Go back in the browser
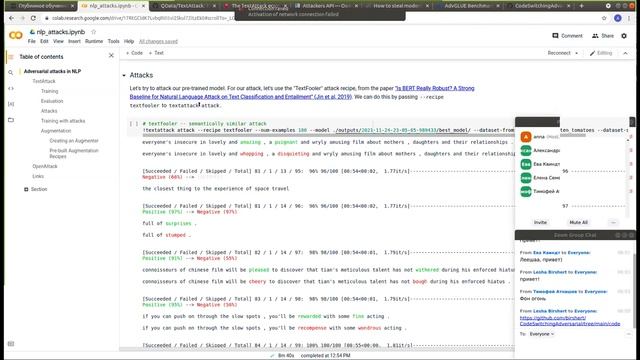 tap(11, 18)
